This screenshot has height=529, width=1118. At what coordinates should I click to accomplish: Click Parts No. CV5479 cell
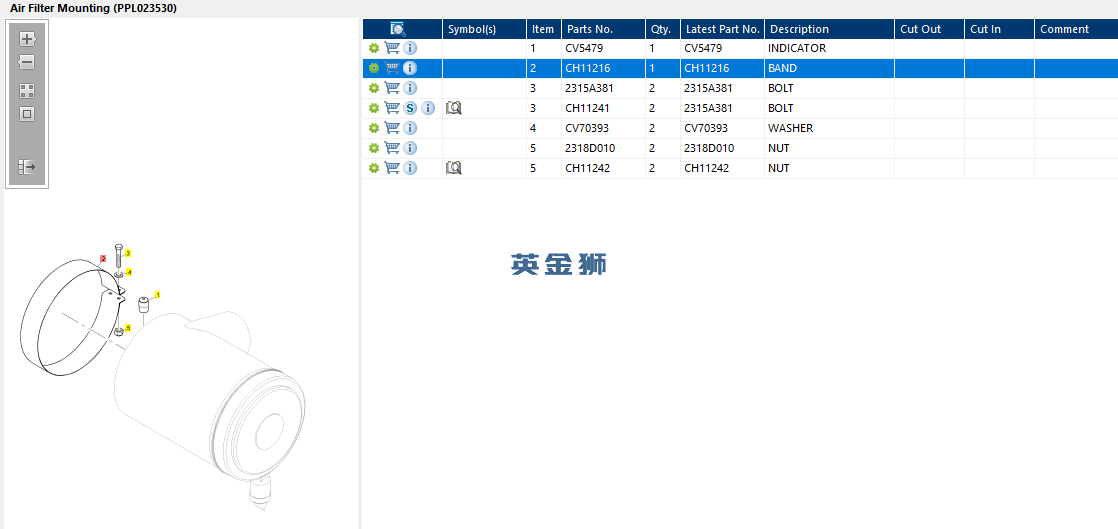point(603,48)
